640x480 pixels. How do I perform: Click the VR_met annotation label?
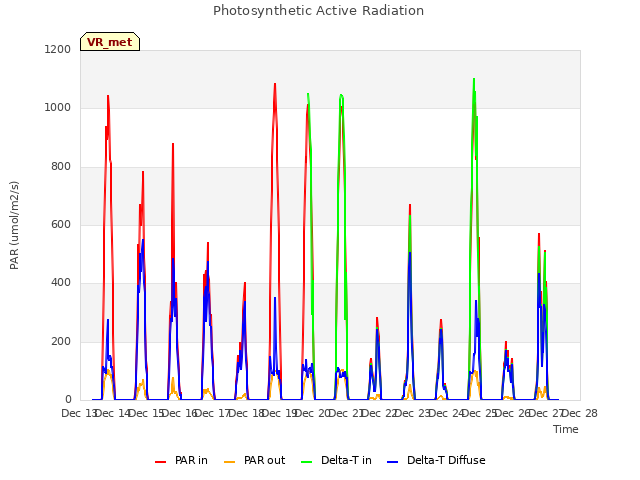(x=110, y=42)
